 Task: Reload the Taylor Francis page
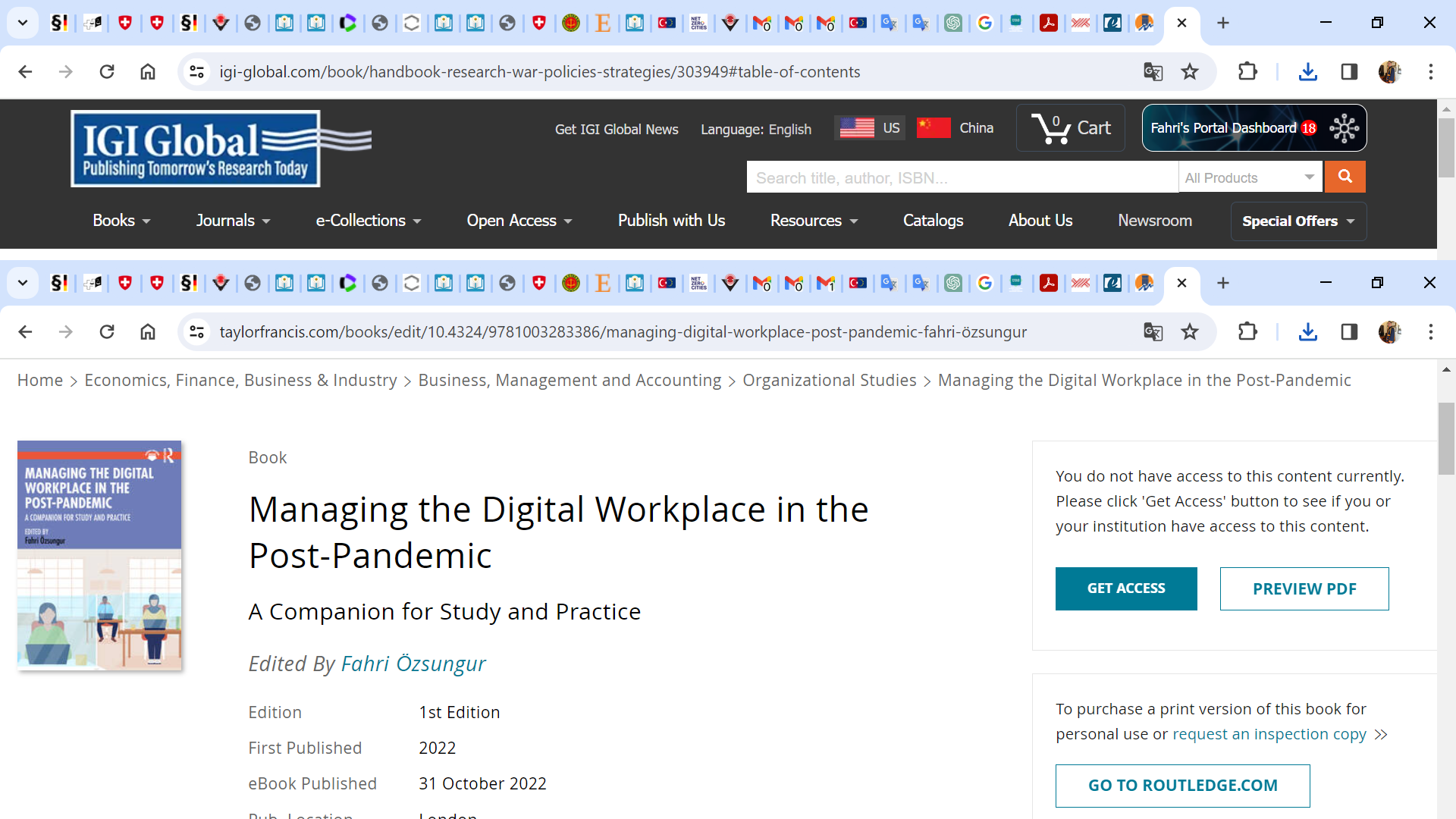107,331
